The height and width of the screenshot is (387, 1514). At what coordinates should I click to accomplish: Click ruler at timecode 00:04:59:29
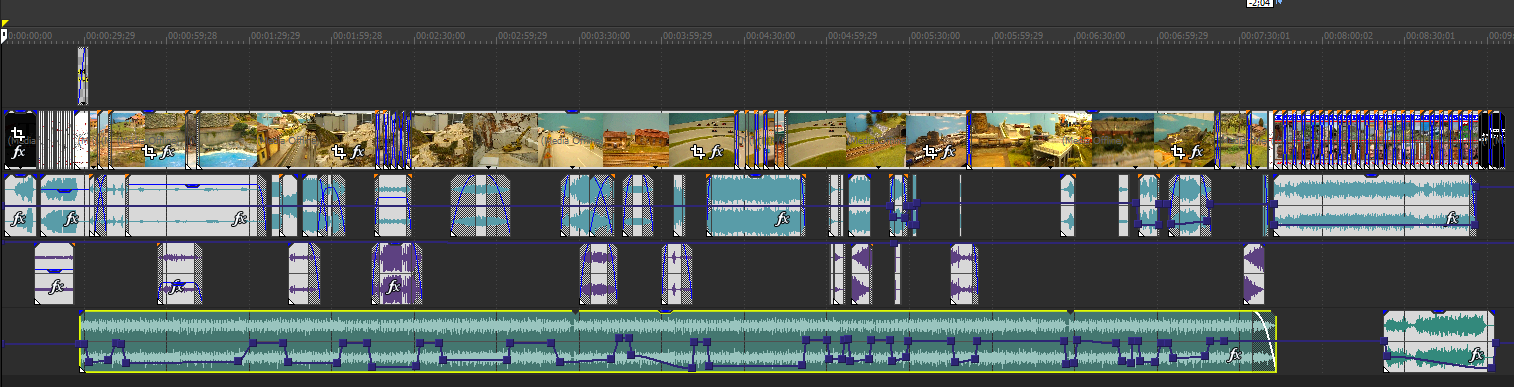click(x=852, y=35)
